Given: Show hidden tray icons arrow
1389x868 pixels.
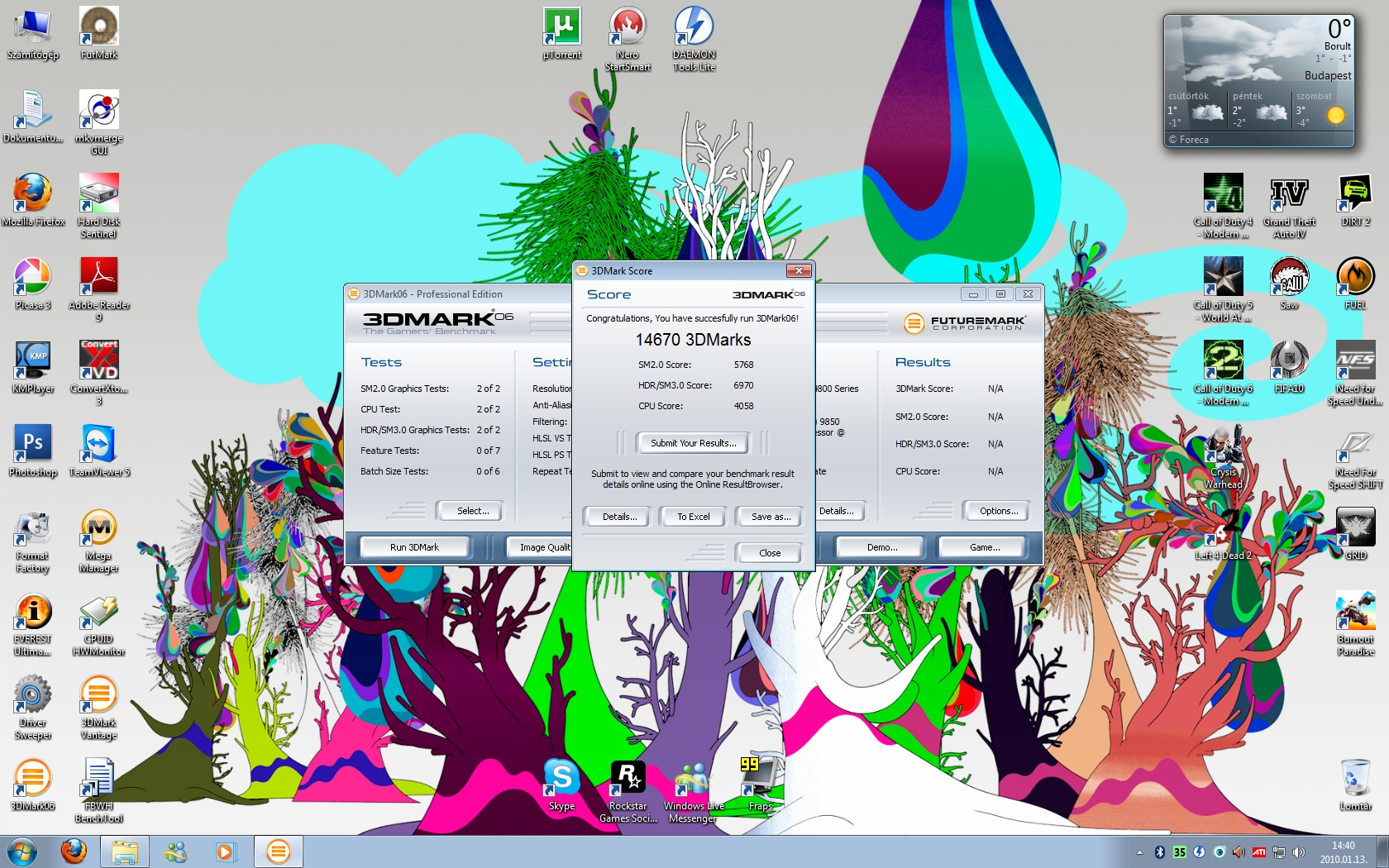Looking at the screenshot, I should 1139,852.
